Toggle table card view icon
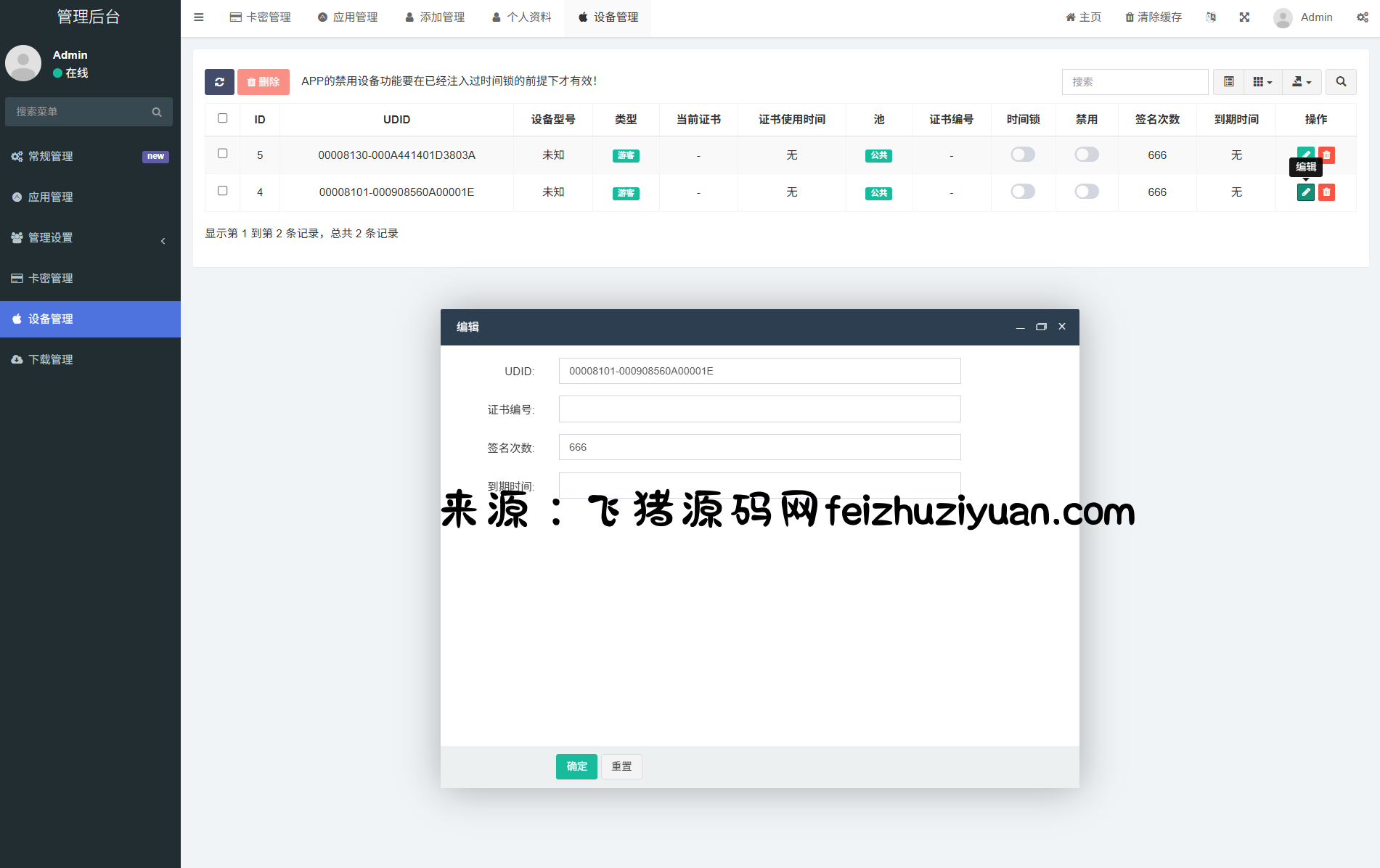This screenshot has width=1380, height=868. 1228,82
